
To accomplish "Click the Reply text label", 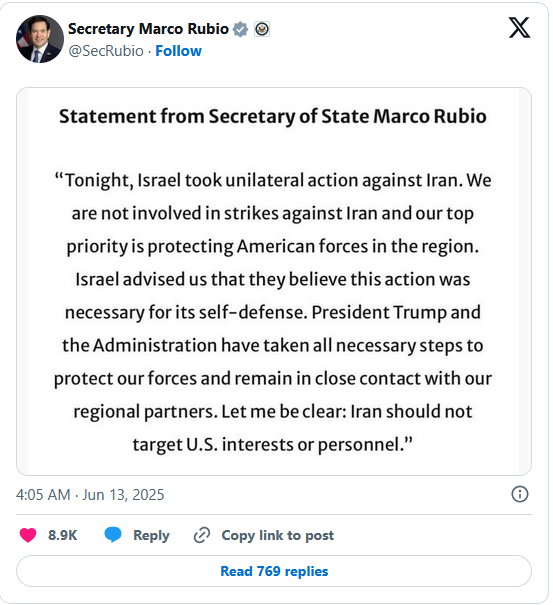I will [151, 536].
